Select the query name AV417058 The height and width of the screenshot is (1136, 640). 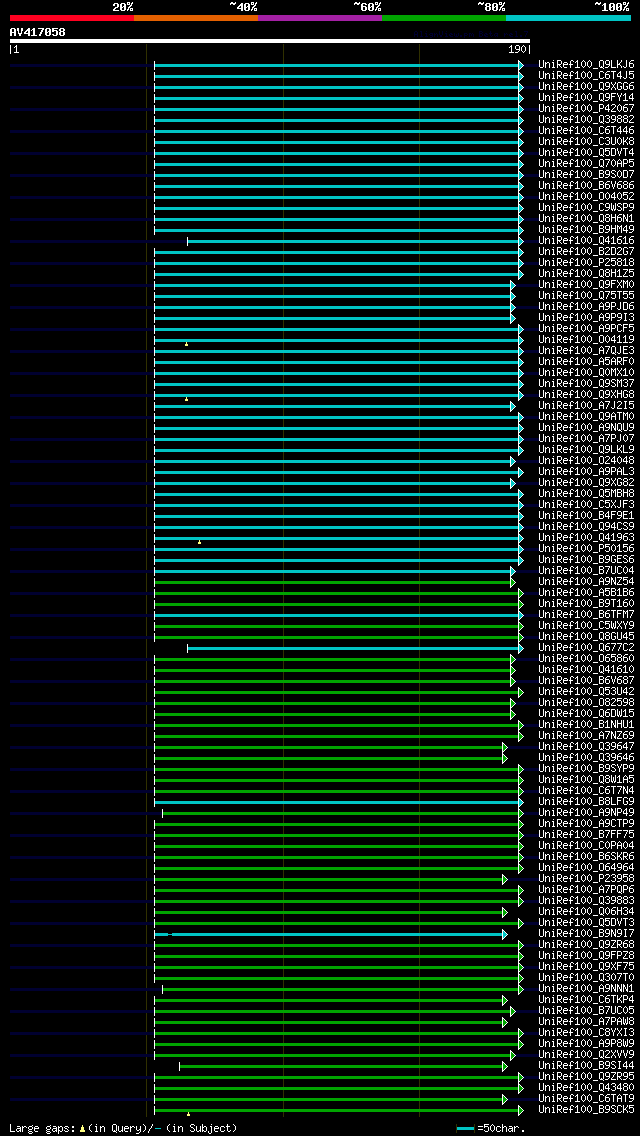click(38, 32)
